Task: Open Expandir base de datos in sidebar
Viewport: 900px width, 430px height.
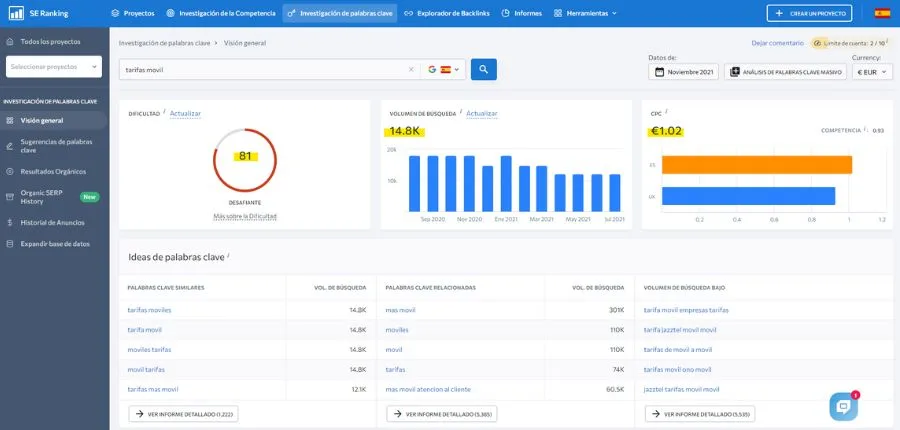Action: click(55, 244)
